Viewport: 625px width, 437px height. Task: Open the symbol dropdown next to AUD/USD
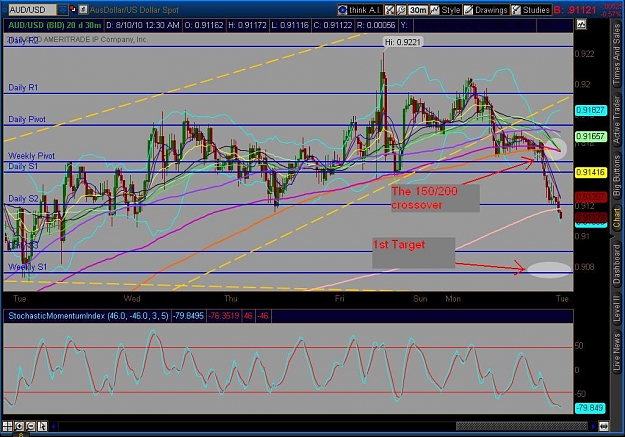(x=63, y=9)
